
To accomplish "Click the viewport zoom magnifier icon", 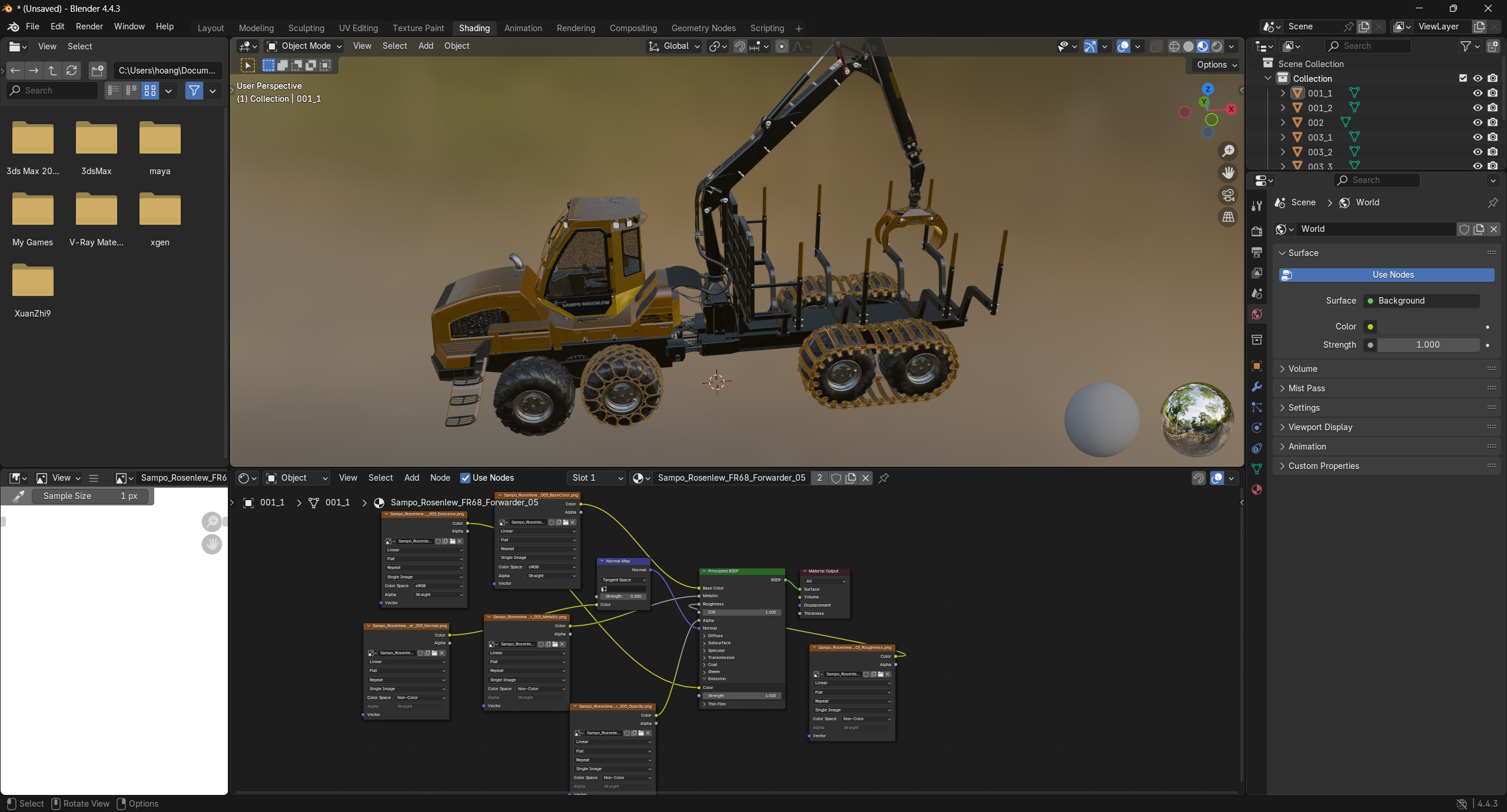I will pyautogui.click(x=1228, y=151).
